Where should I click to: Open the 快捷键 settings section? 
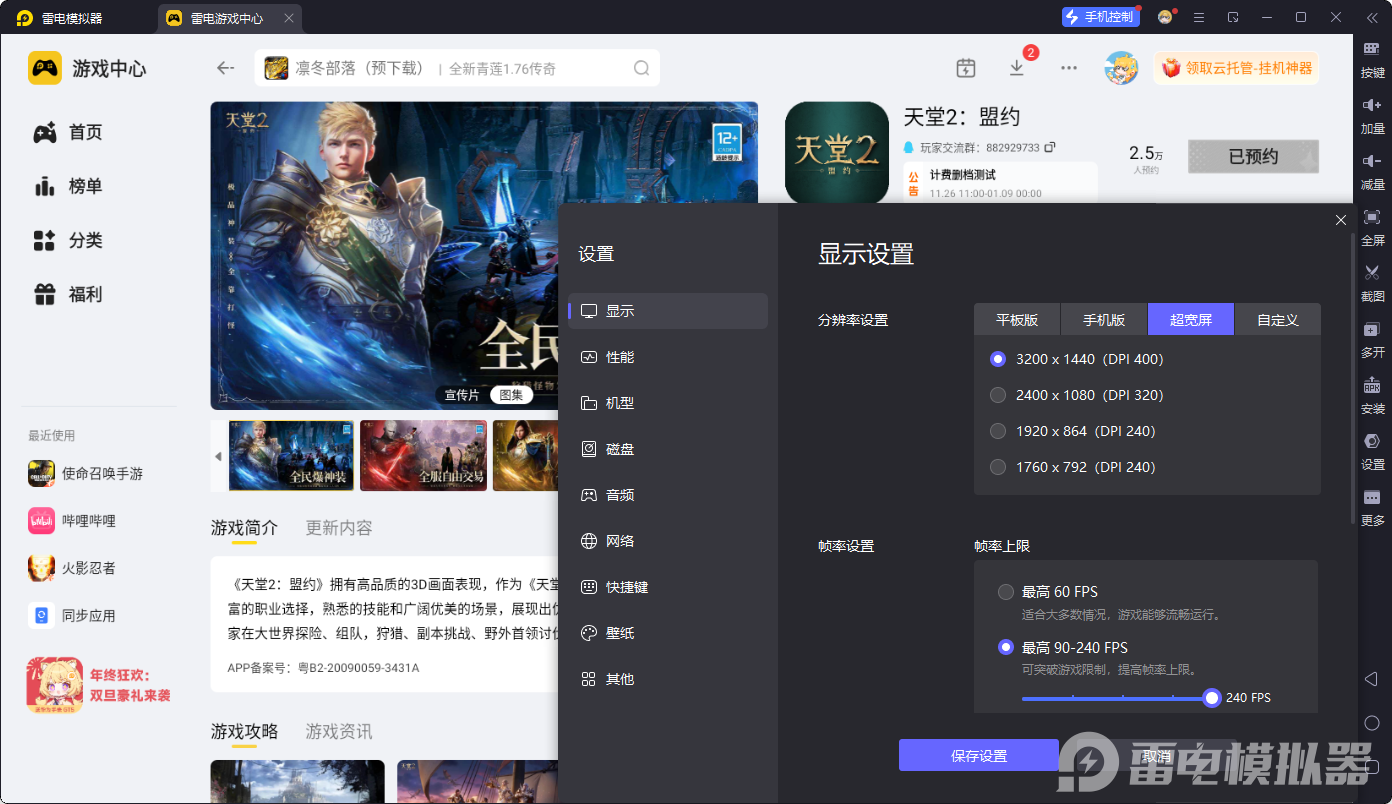click(668, 587)
